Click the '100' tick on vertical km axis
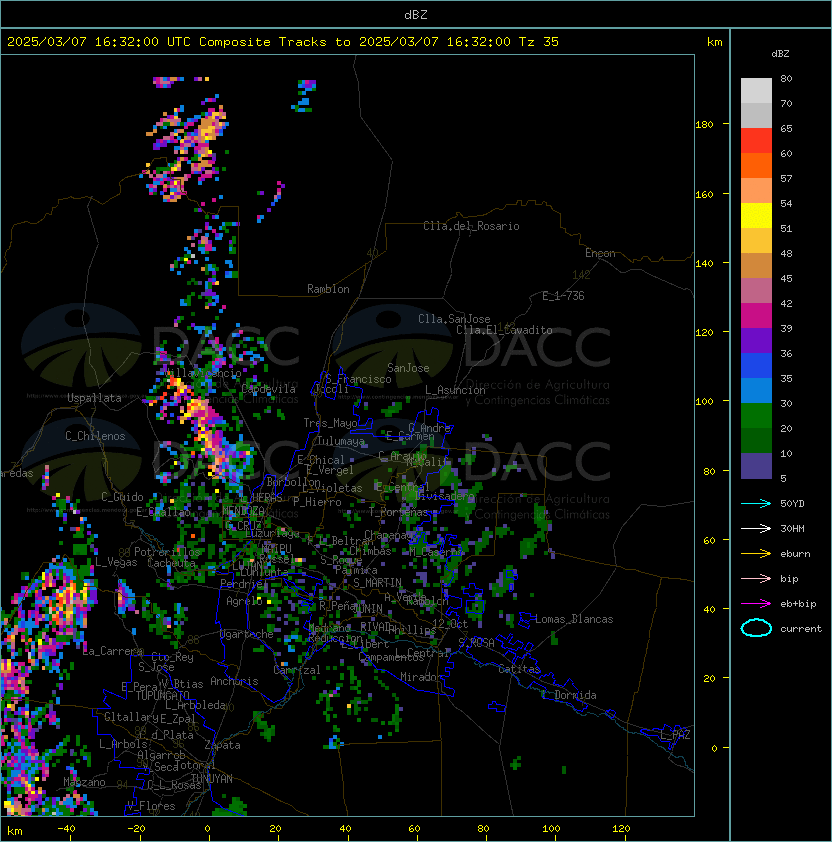 704,402
